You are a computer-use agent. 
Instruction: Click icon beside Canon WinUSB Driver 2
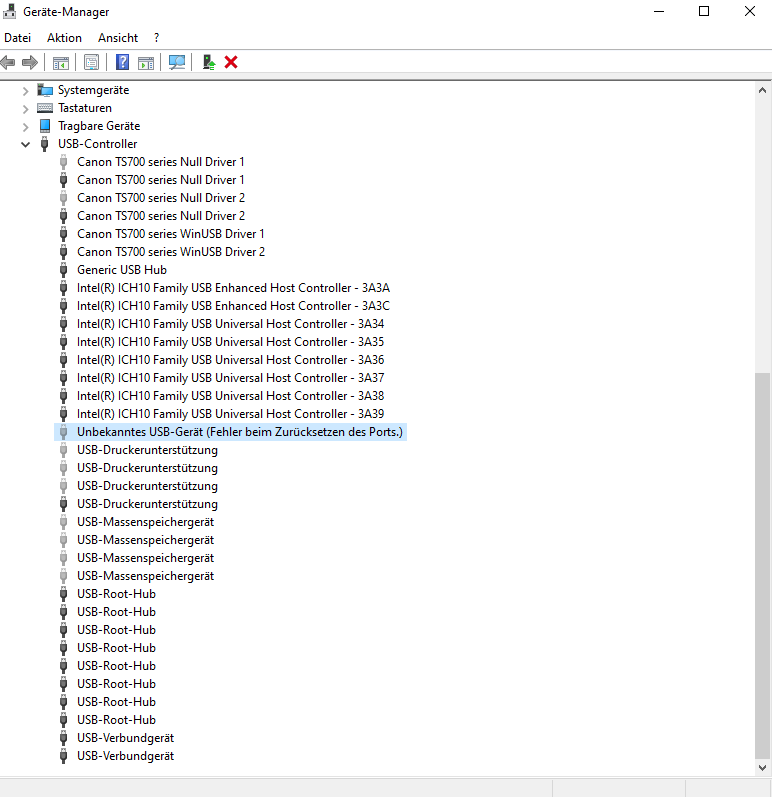(x=64, y=252)
